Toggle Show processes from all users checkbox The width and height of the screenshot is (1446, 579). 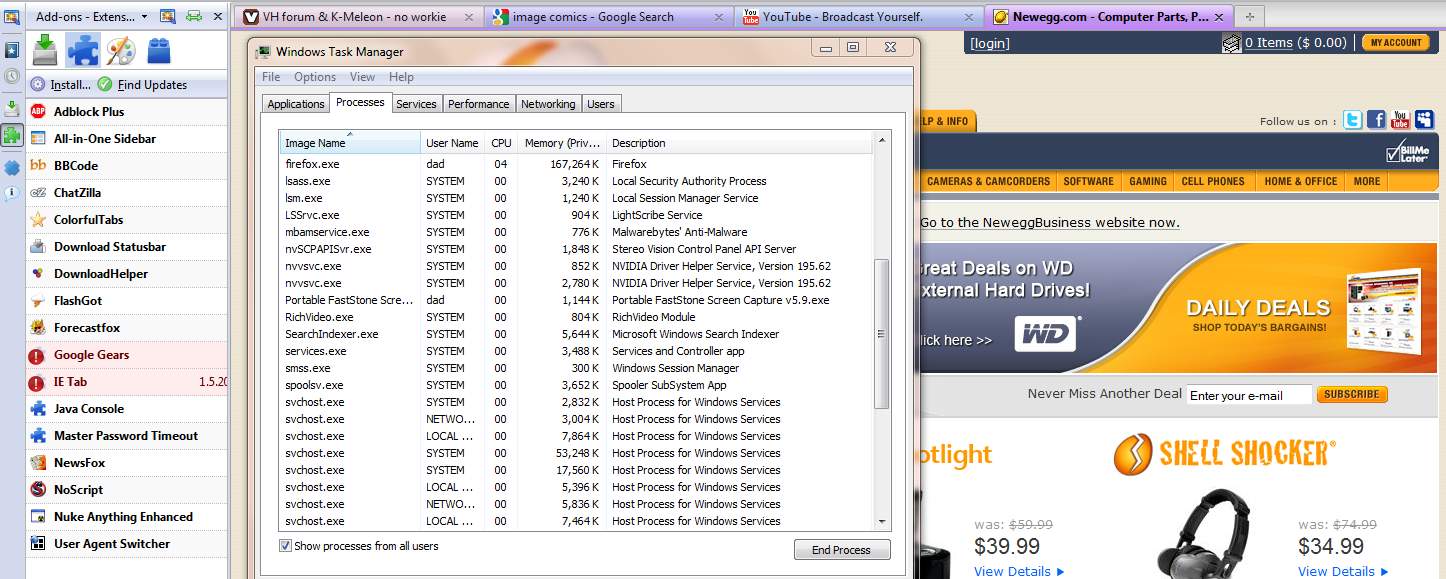tap(286, 546)
